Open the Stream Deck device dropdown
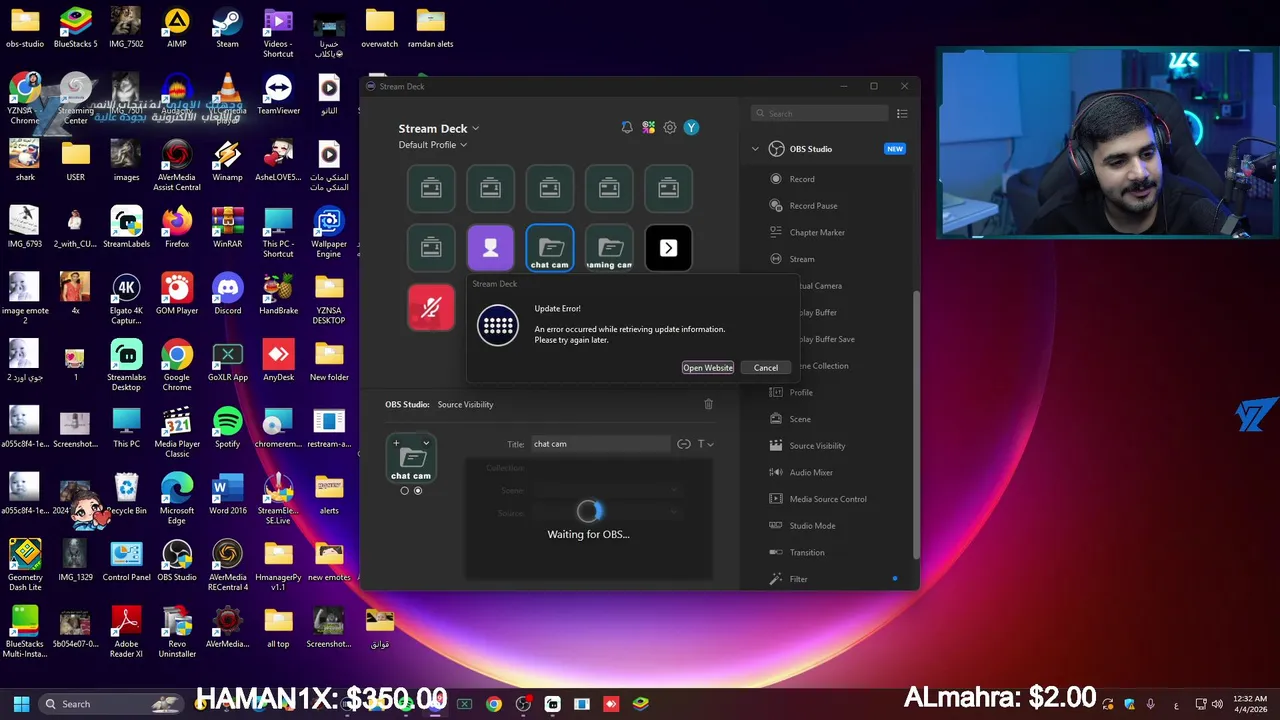This screenshot has height=720, width=1280. [x=439, y=128]
